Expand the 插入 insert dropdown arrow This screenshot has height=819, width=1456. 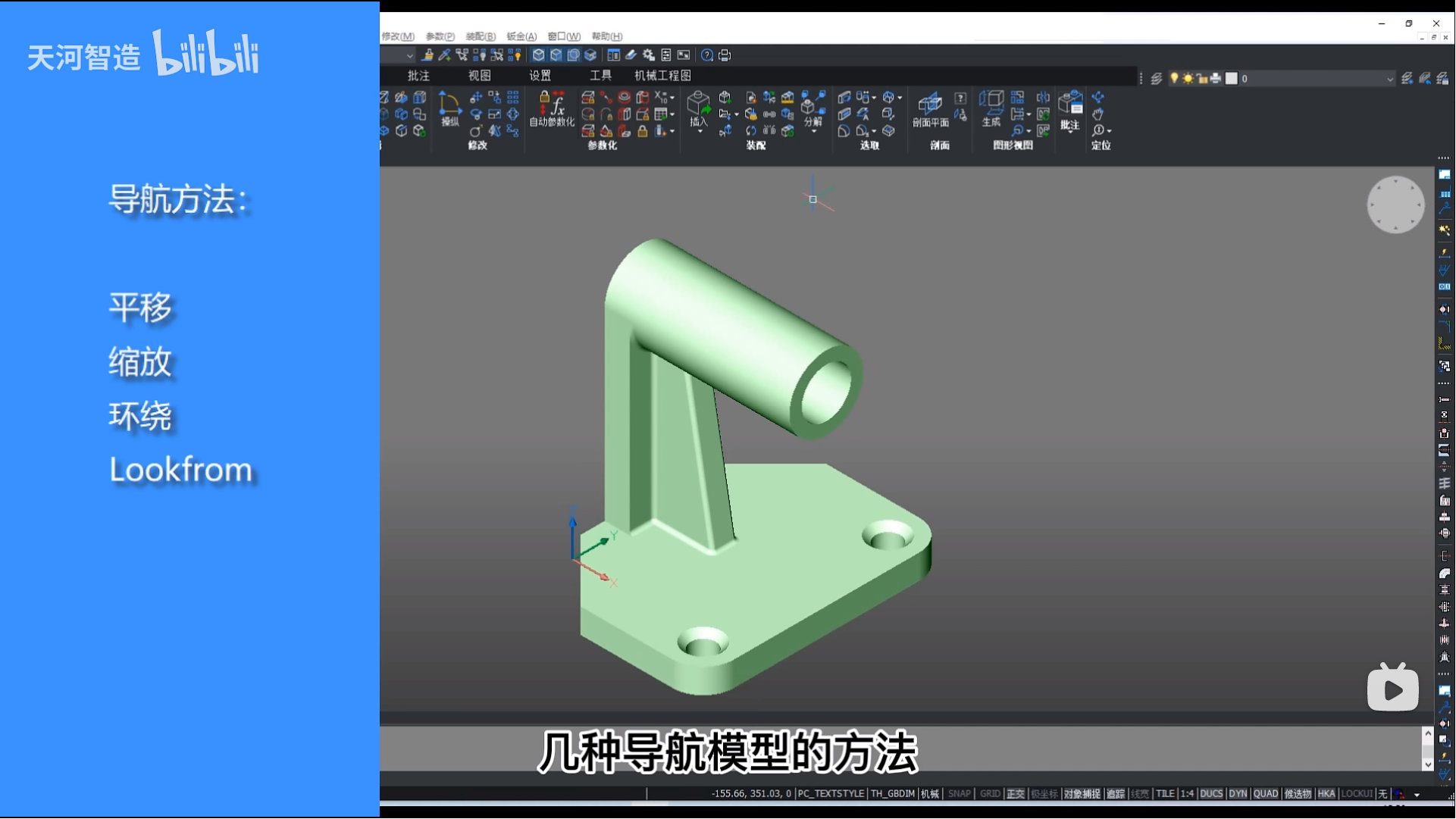click(700, 132)
